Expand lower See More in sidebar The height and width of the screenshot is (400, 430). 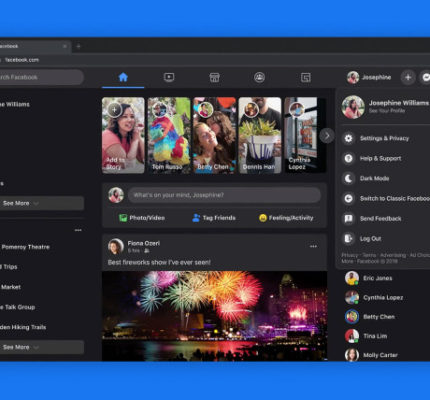[x=42, y=347]
